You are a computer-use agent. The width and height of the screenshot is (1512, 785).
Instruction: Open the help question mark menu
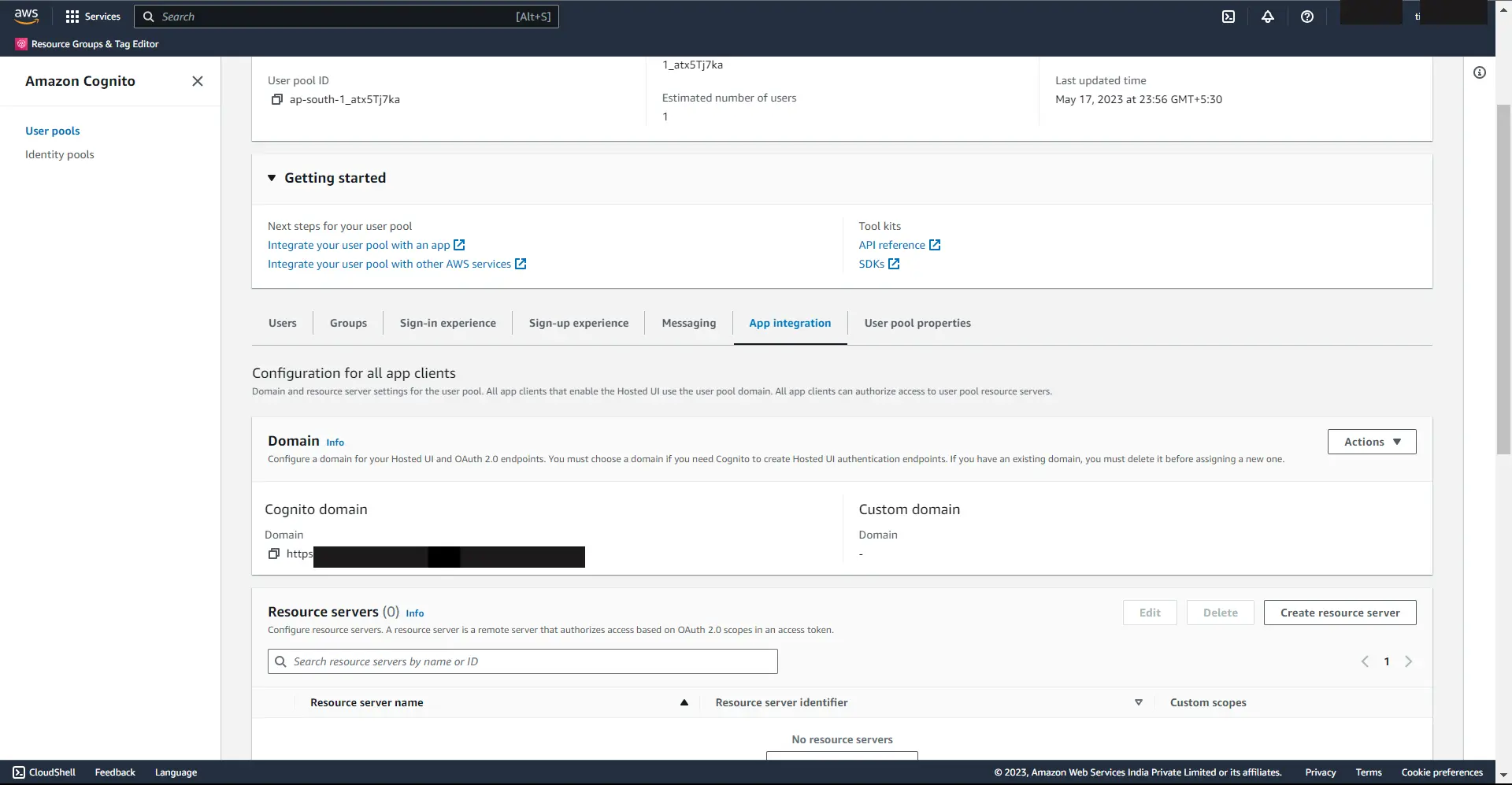click(1307, 17)
